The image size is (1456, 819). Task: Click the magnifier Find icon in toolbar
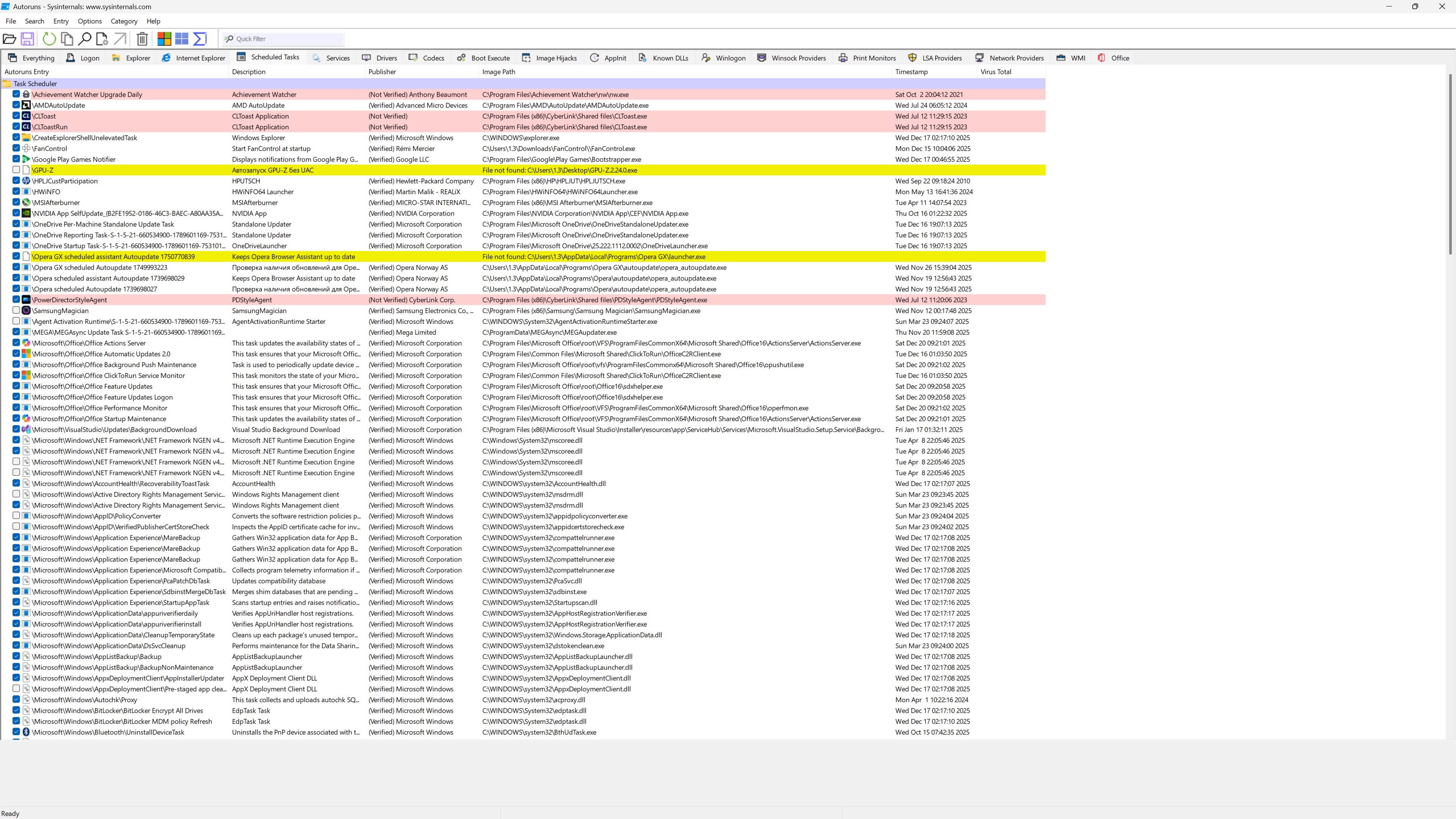[85, 39]
